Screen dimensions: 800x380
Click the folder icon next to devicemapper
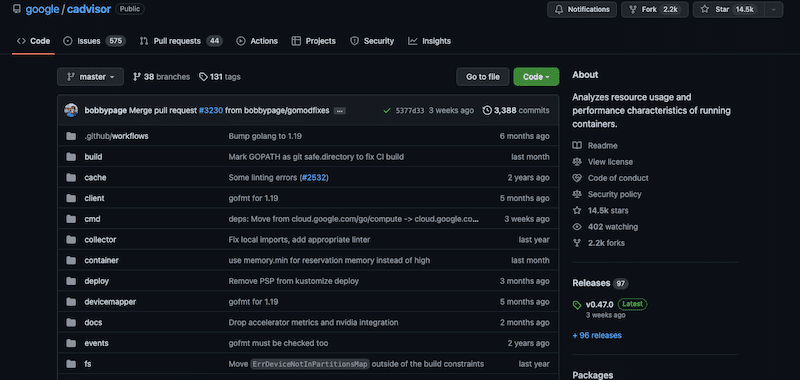71,301
